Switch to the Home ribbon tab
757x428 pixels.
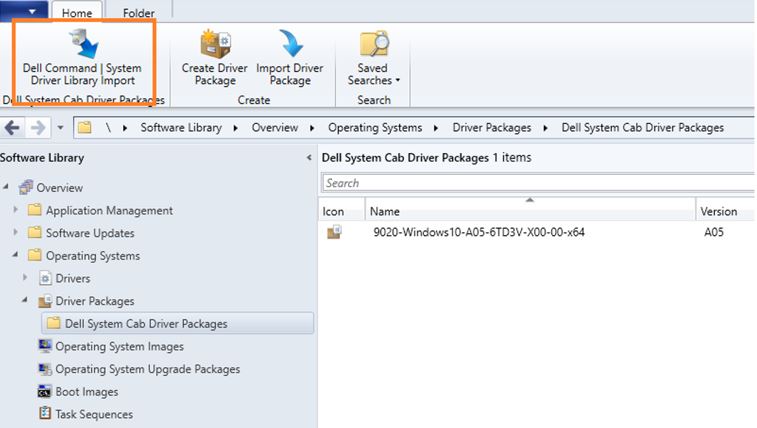click(77, 13)
